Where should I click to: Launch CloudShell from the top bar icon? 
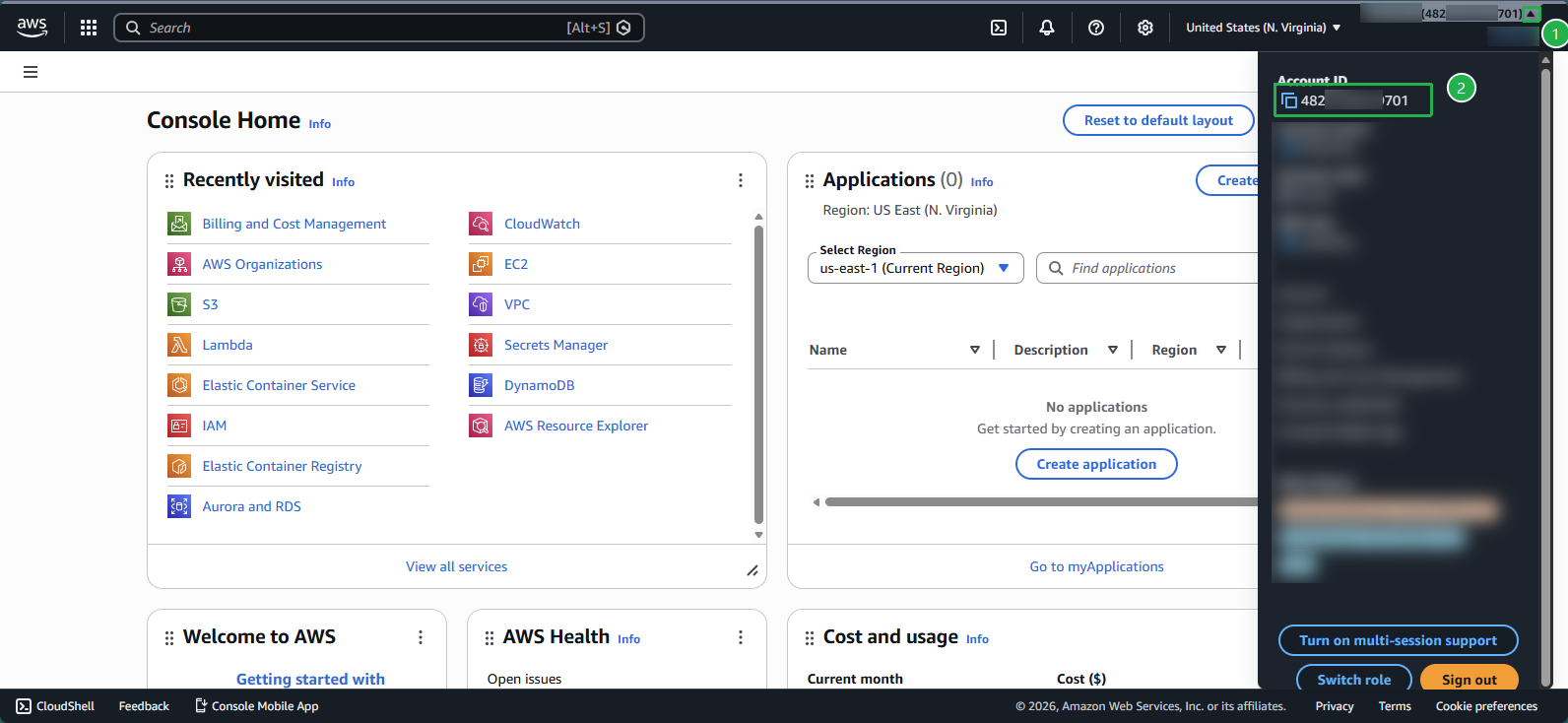click(999, 28)
